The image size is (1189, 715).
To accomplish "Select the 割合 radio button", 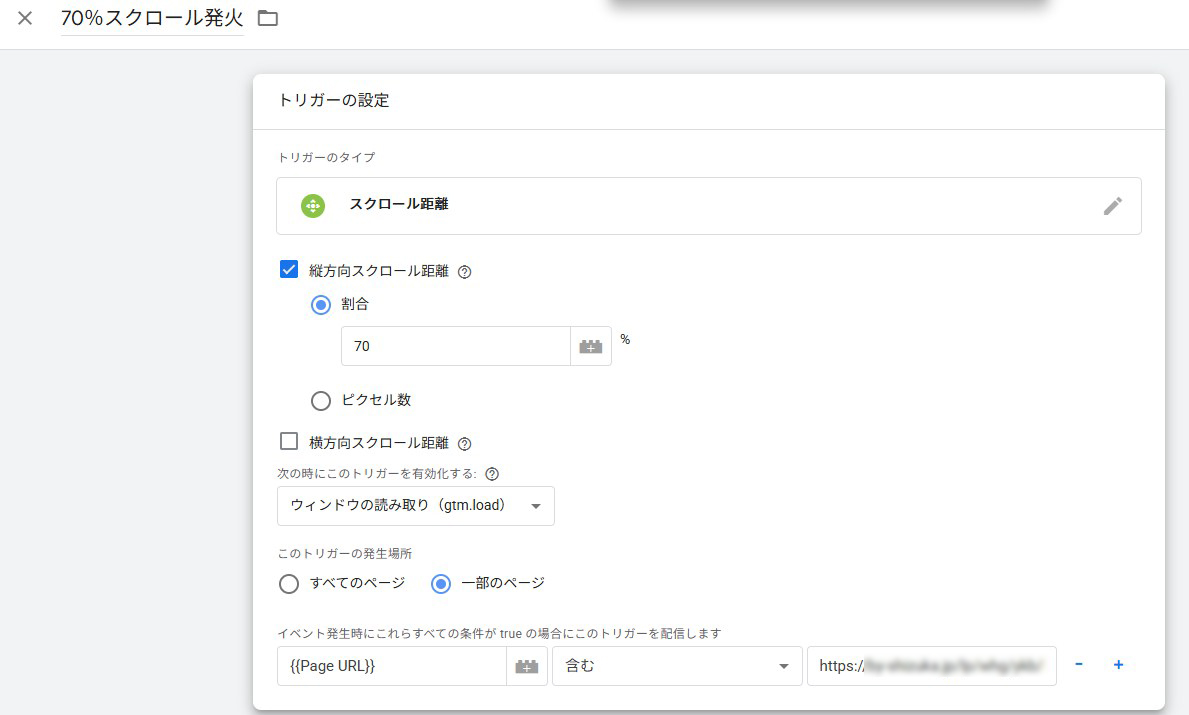I will coord(321,305).
